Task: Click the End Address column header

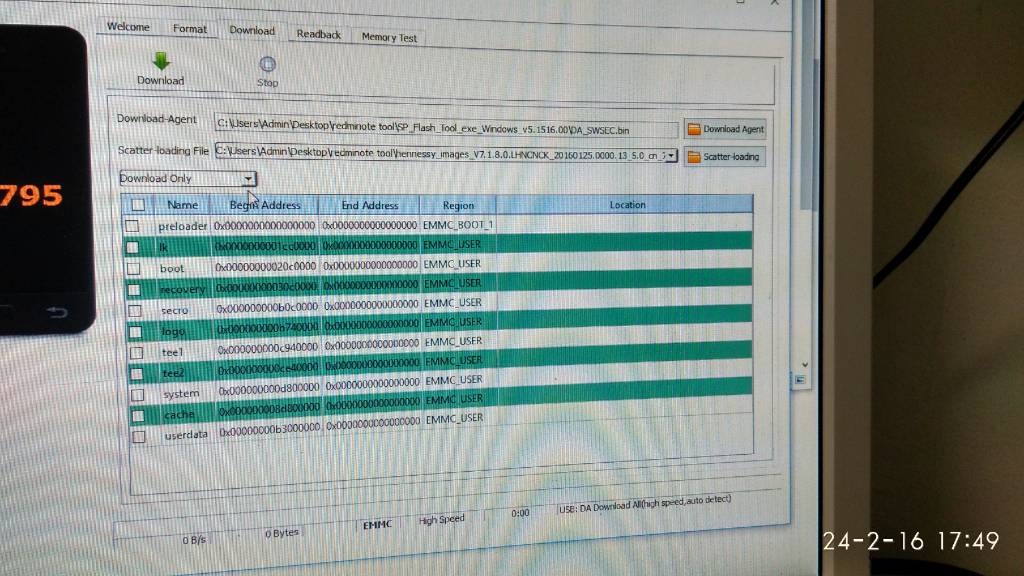Action: tap(370, 205)
